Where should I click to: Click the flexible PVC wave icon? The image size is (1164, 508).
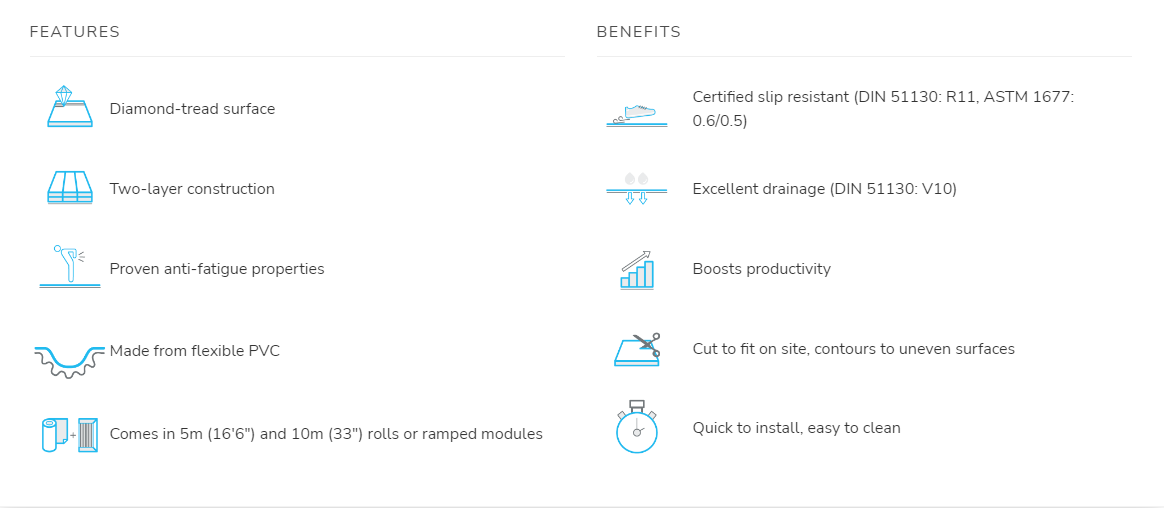pos(70,360)
